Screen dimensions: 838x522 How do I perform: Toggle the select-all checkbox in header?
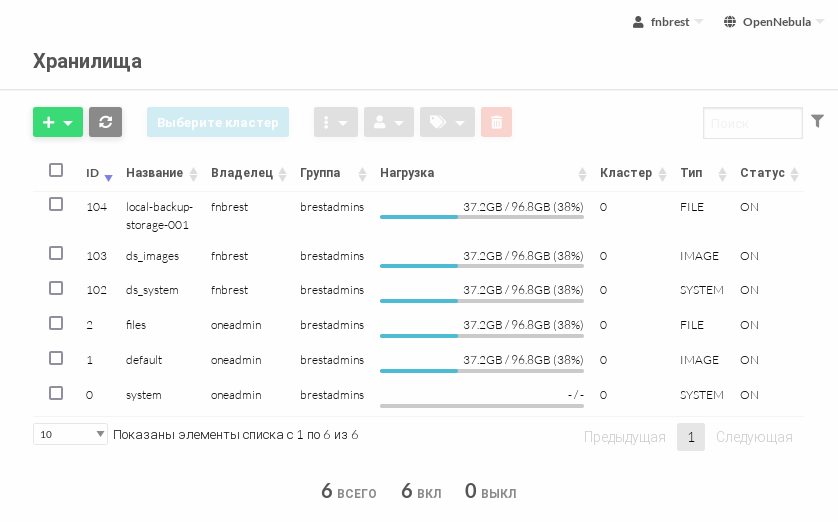tap(56, 170)
